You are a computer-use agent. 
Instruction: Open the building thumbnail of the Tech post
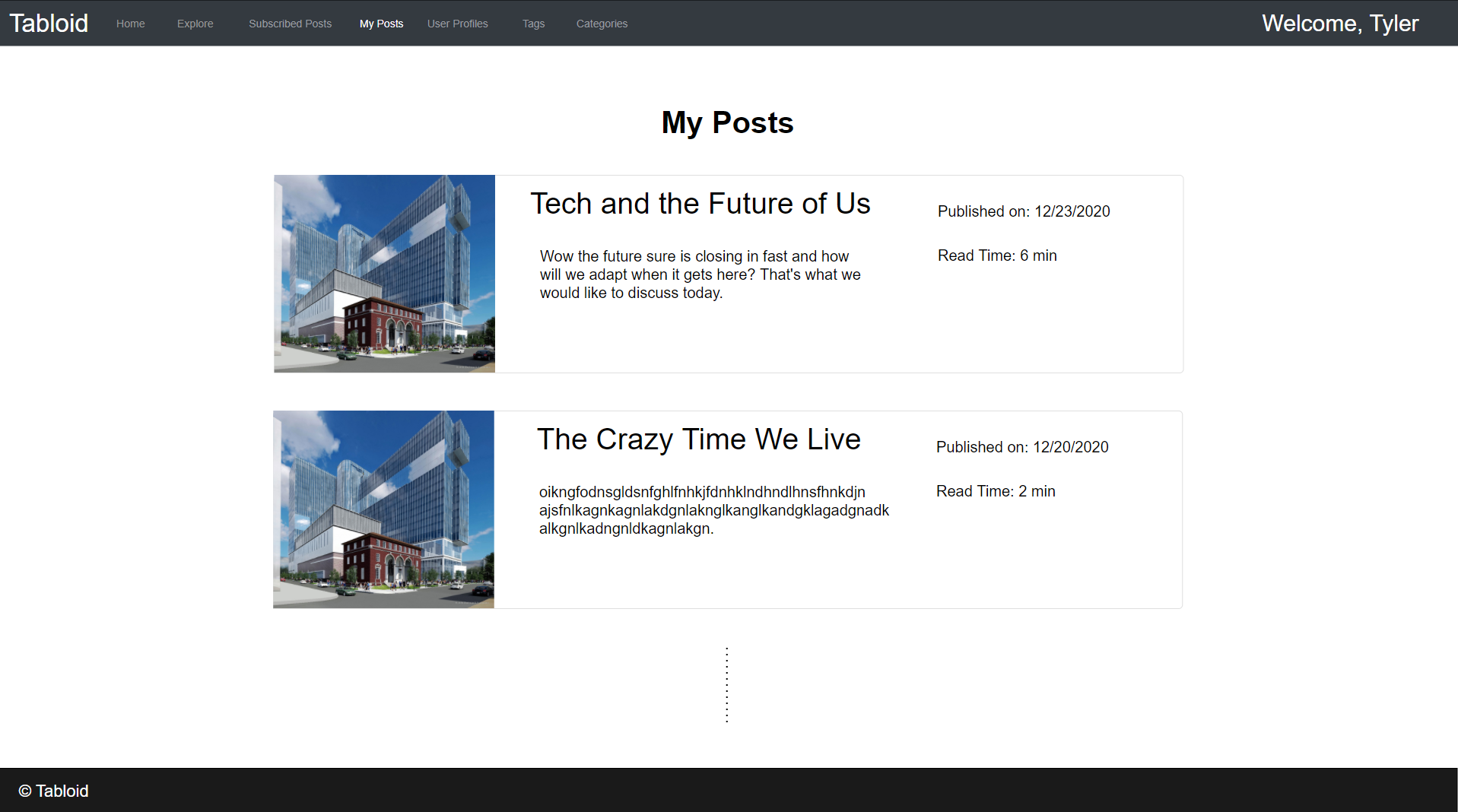click(384, 274)
